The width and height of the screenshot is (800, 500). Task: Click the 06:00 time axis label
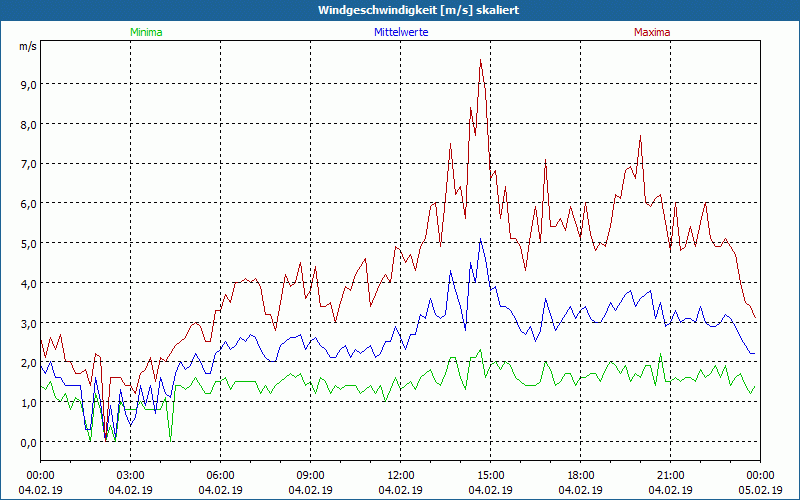click(220, 476)
